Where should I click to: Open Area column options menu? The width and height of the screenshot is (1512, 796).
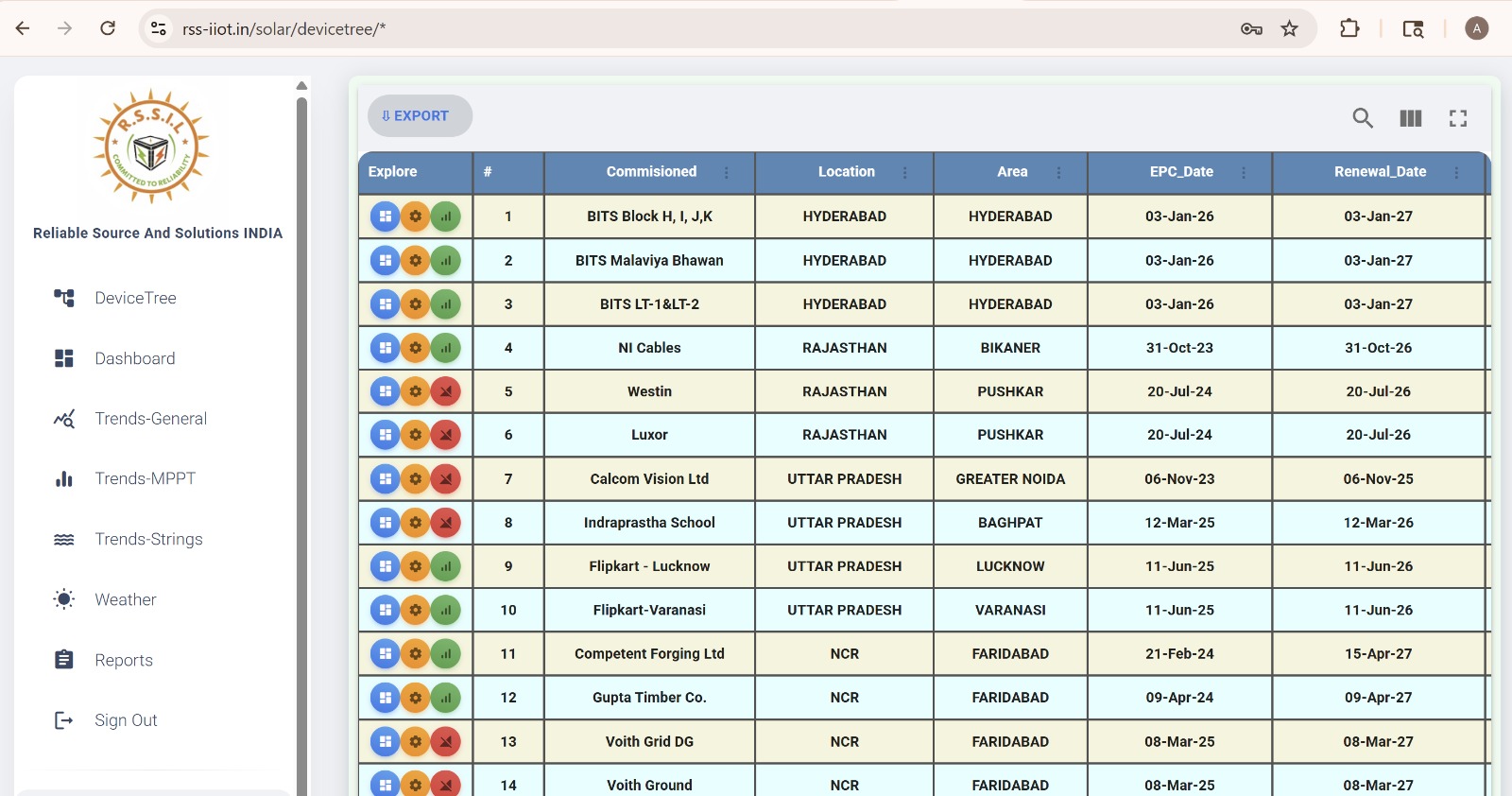coord(1058,172)
